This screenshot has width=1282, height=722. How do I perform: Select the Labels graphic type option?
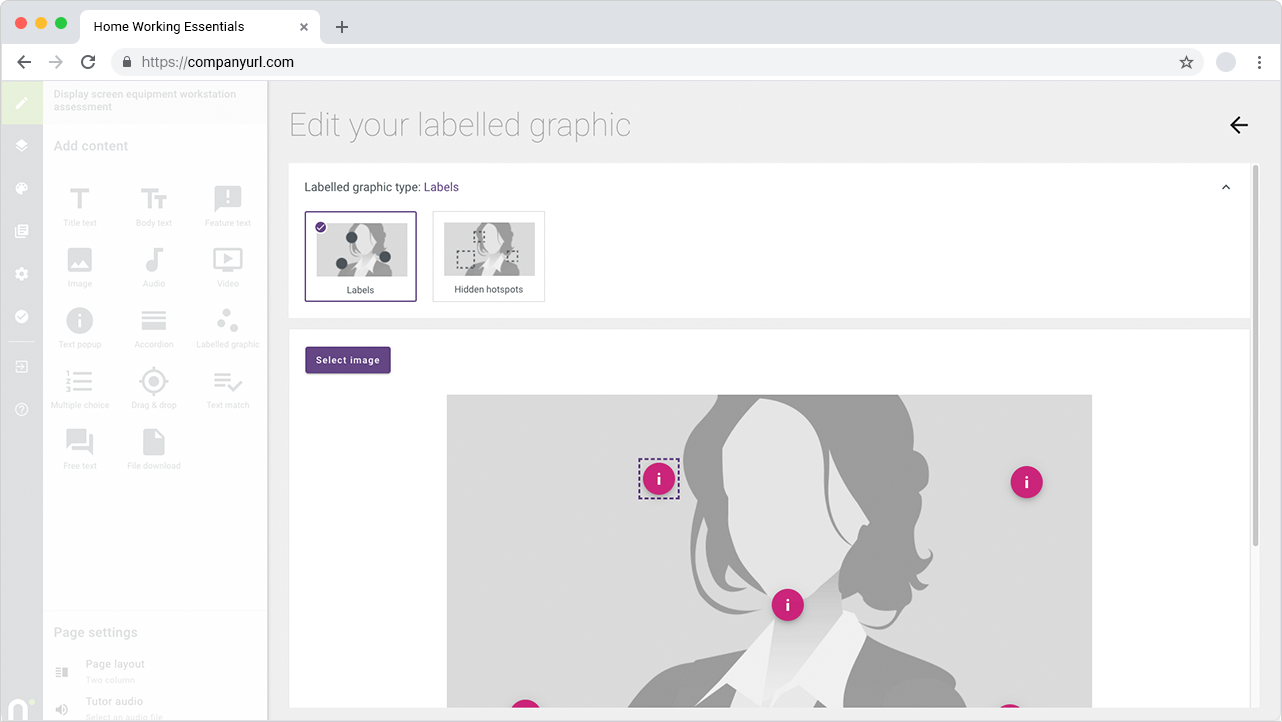(360, 256)
